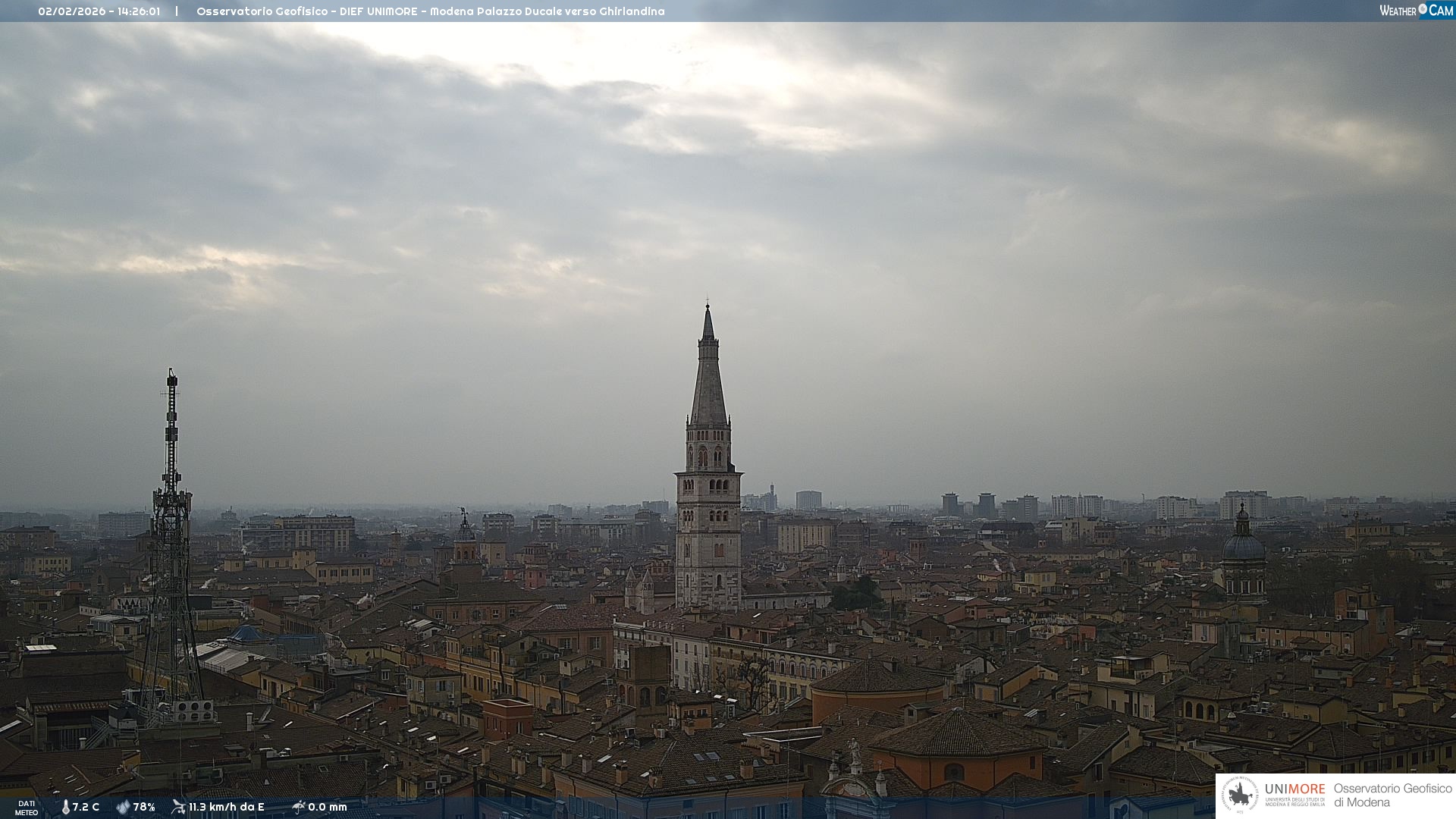
Task: Click the radio antenna lattice tower
Action: [171, 531]
